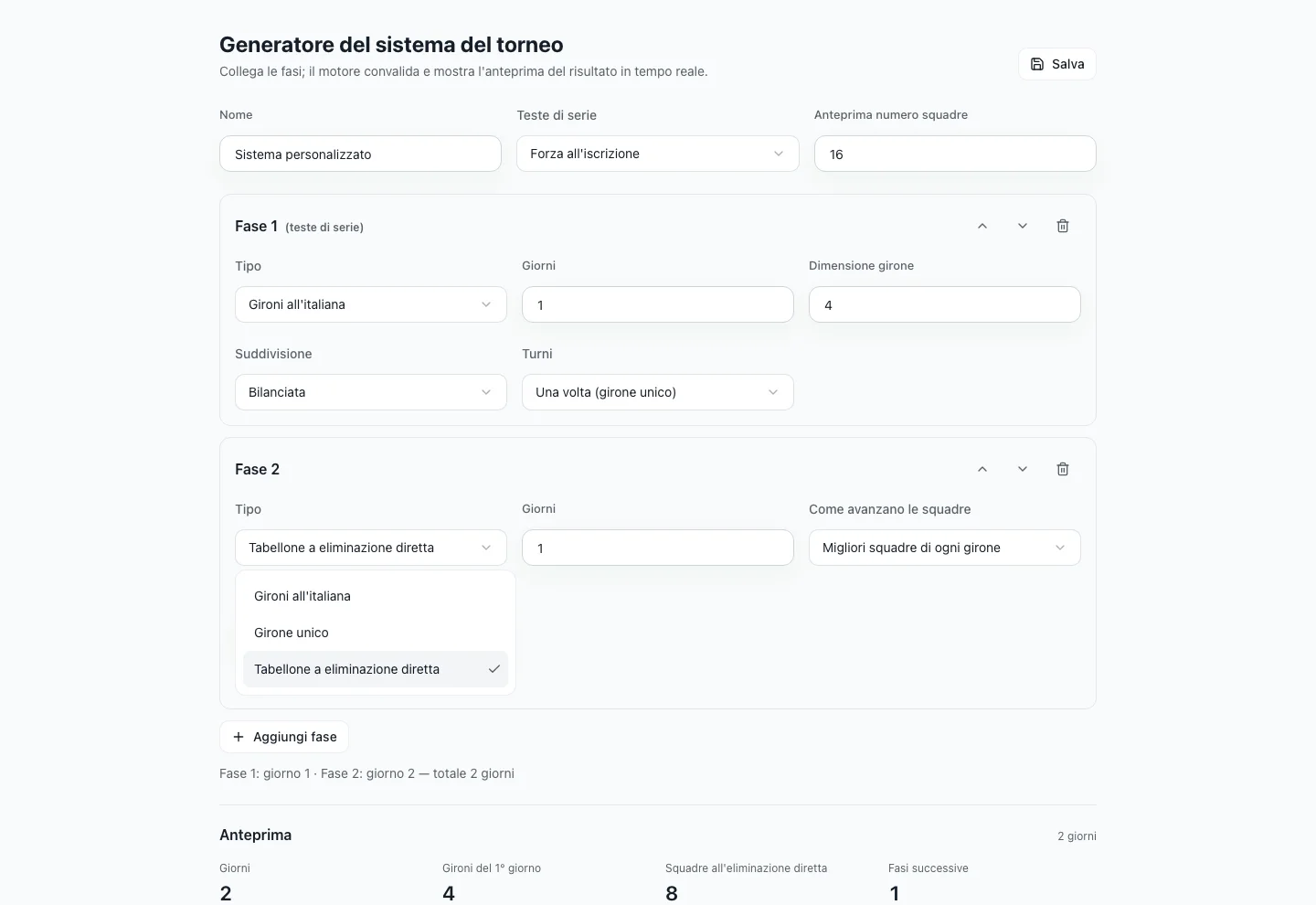The height and width of the screenshot is (905, 1316).
Task: Open the Suddivisione dropdown showing Bilanciata
Action: [371, 392]
